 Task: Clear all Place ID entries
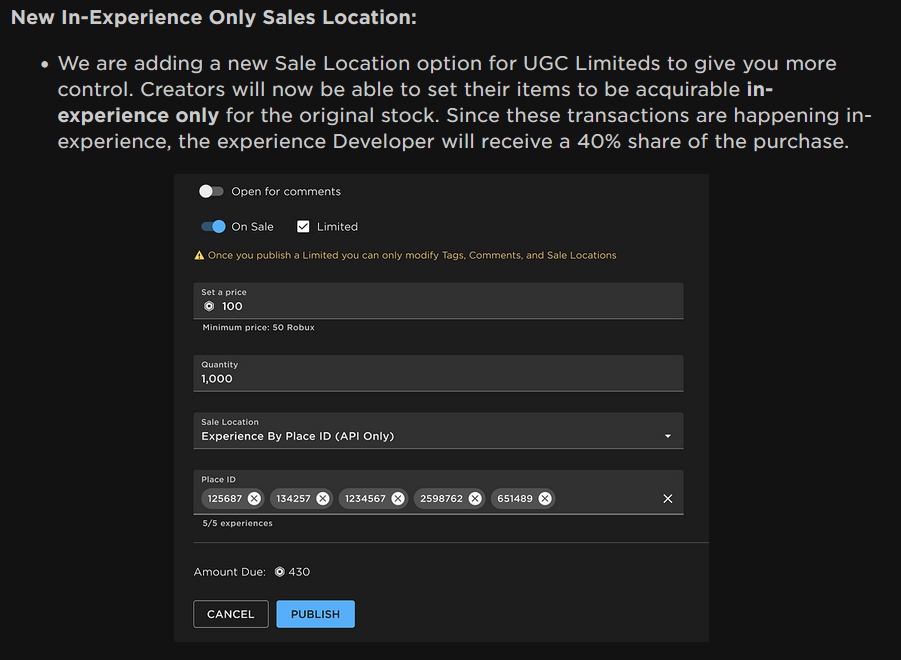pos(668,499)
